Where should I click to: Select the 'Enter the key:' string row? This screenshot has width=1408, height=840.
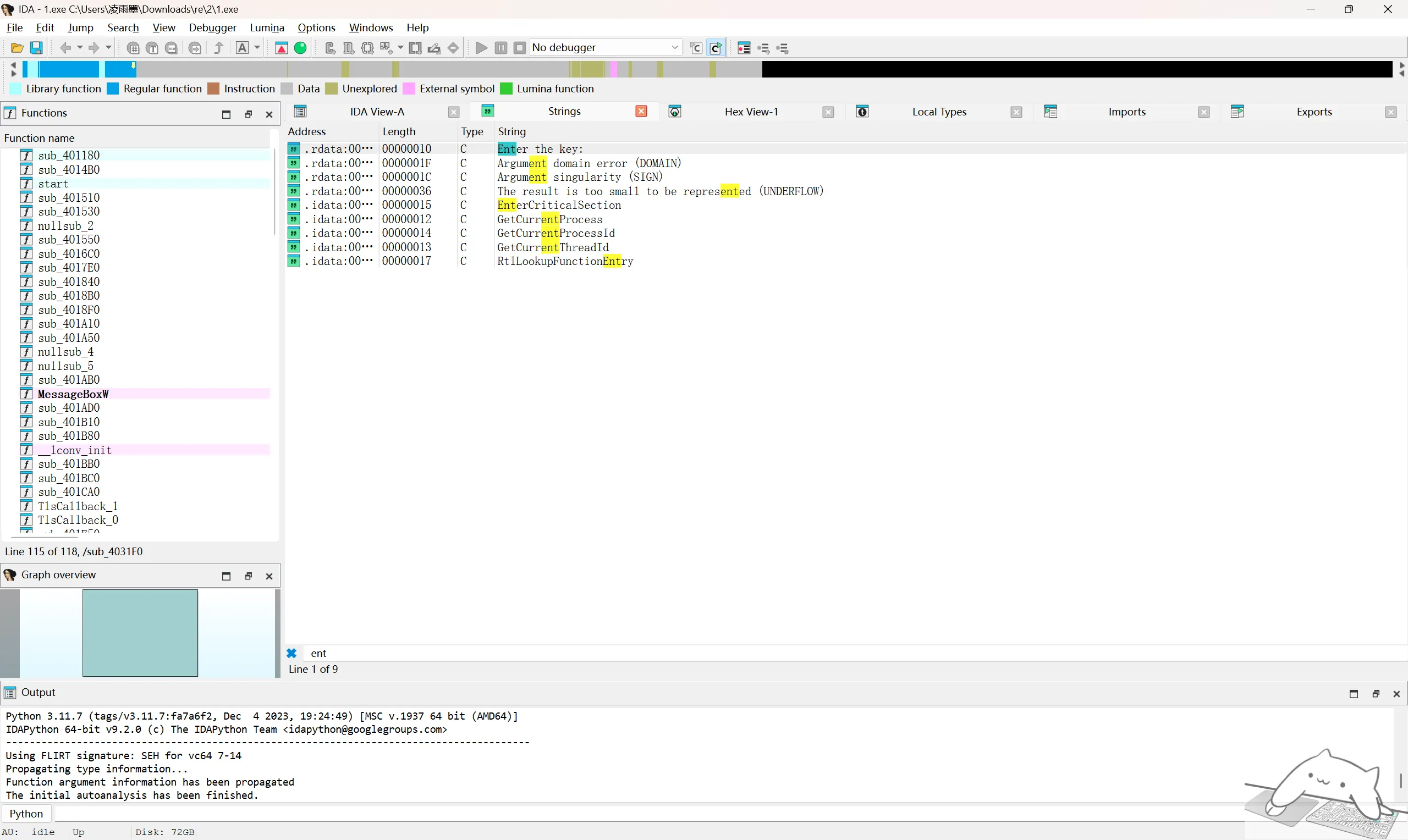tap(846, 149)
